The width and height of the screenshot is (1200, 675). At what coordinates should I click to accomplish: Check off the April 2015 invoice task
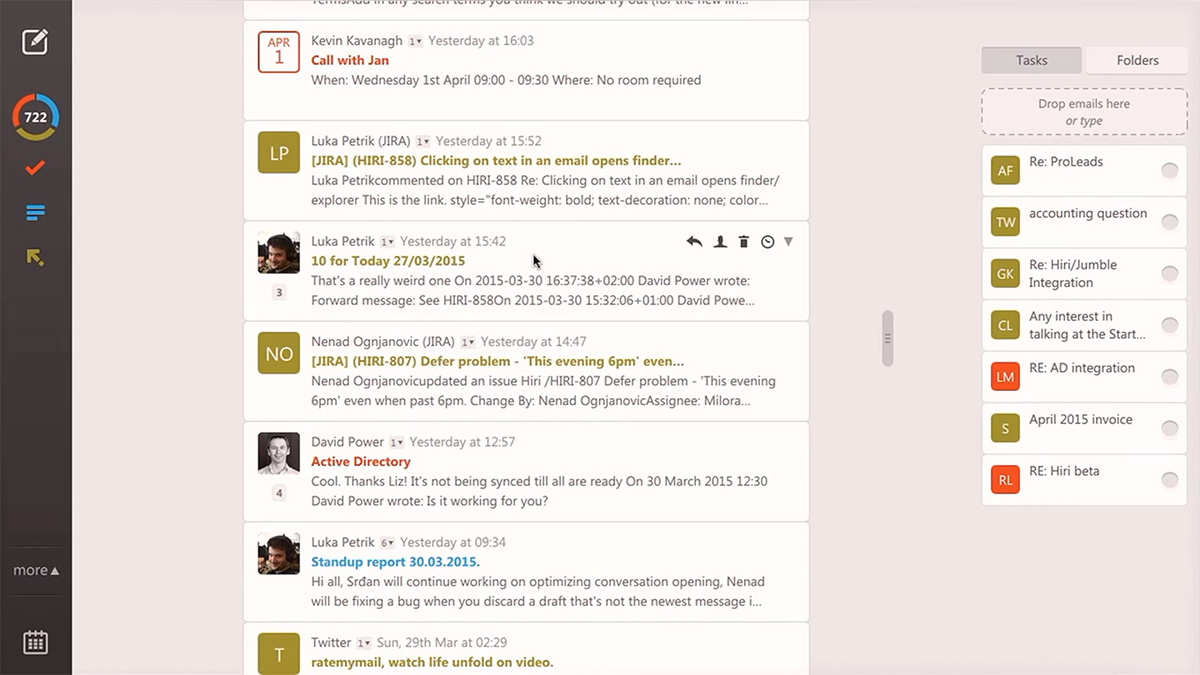point(1169,428)
